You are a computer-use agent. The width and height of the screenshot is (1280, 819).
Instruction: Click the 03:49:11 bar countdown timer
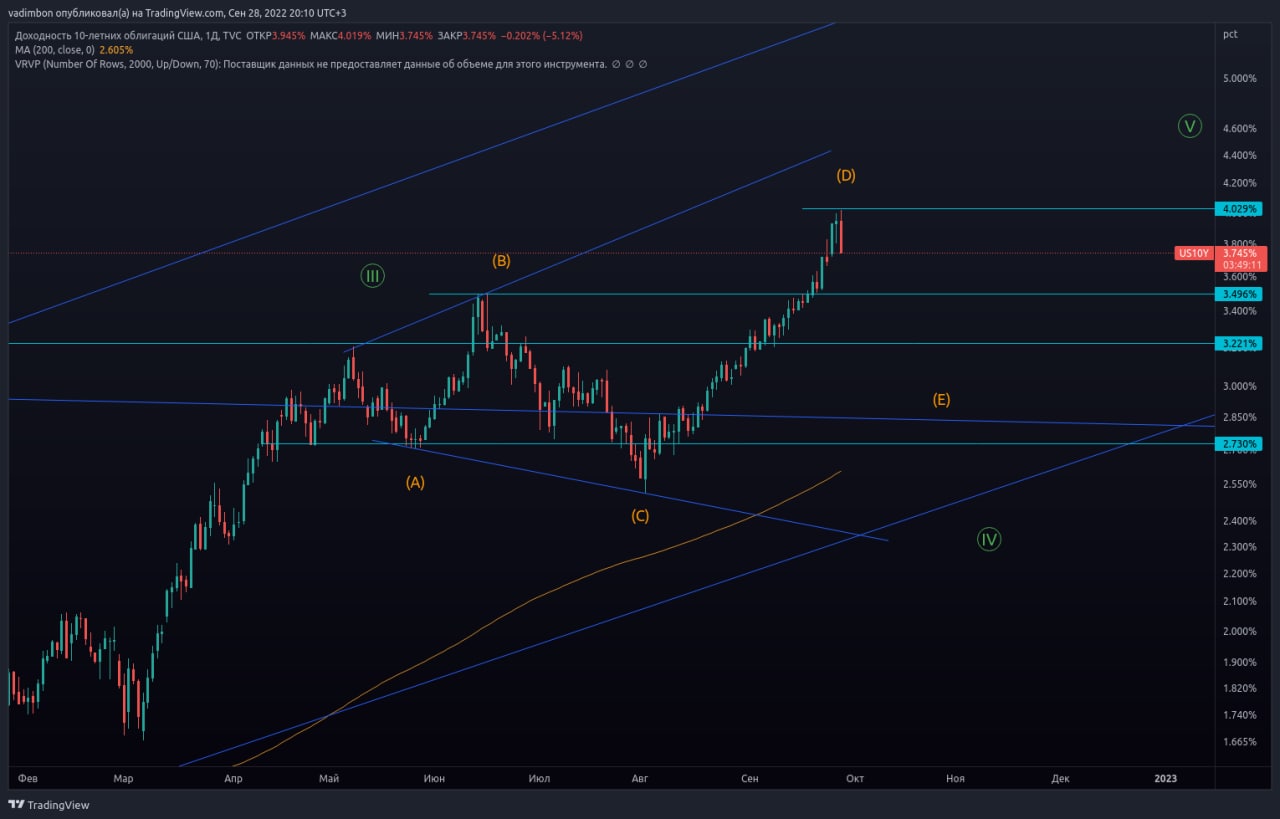(x=1241, y=265)
